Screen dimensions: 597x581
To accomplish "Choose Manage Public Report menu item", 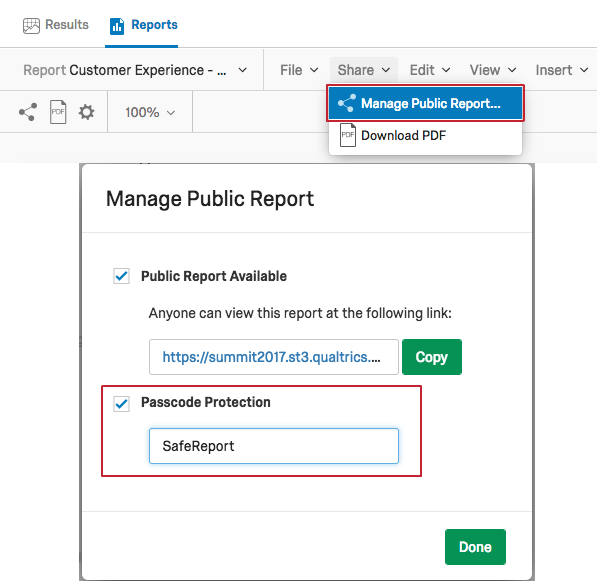I will [x=425, y=103].
